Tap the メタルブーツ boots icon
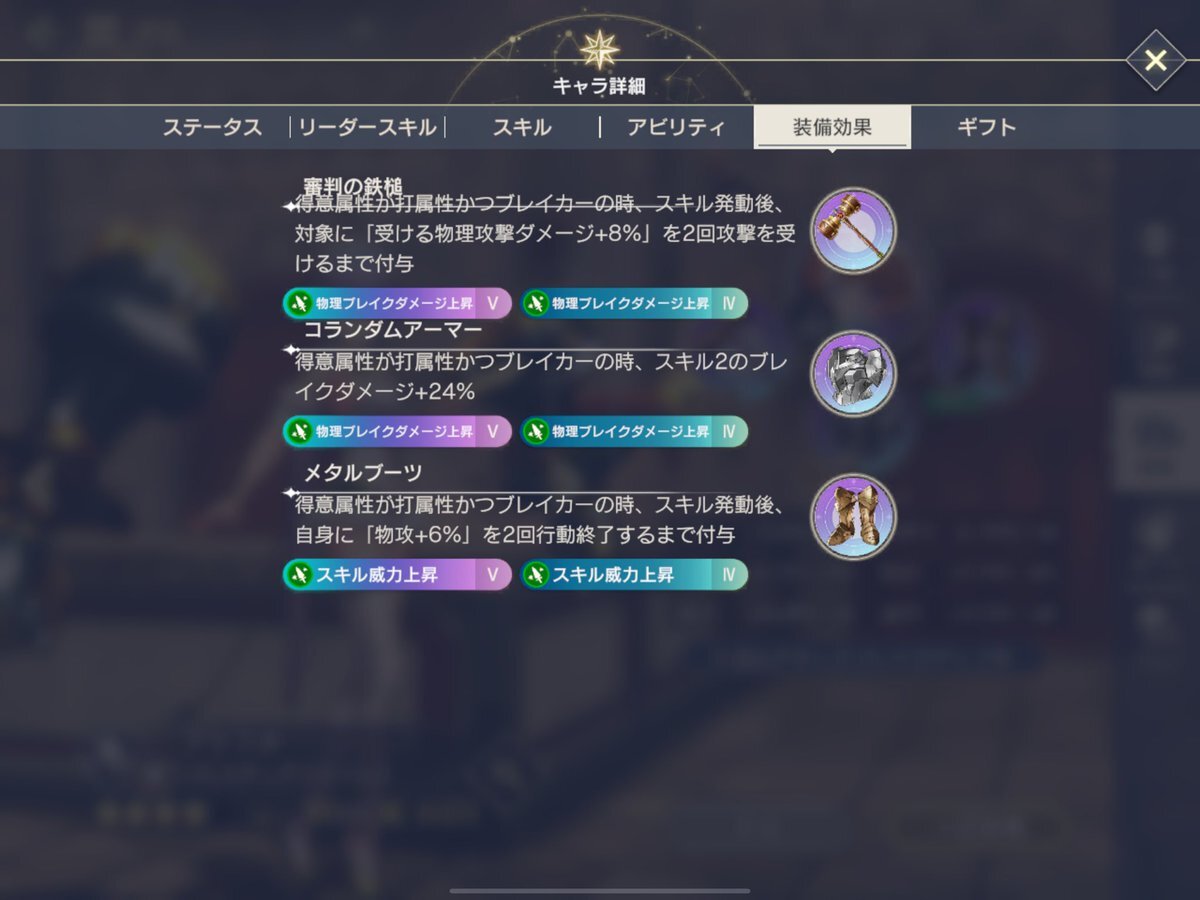1200x900 pixels. [853, 517]
